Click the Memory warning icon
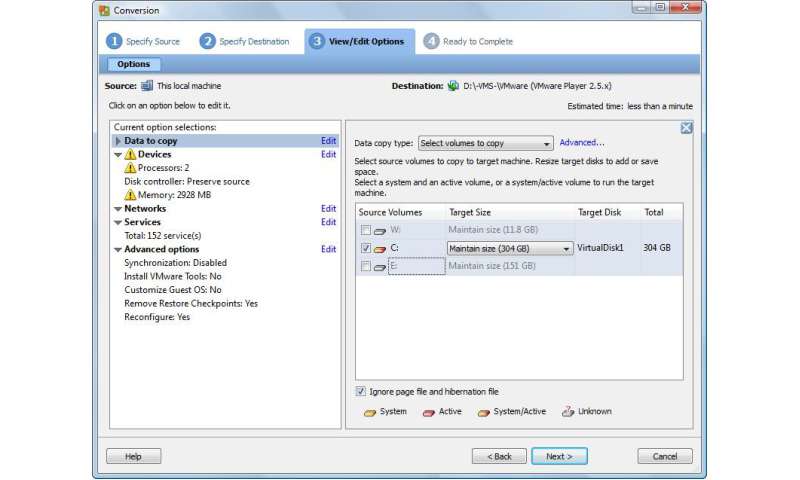 click(x=130, y=195)
